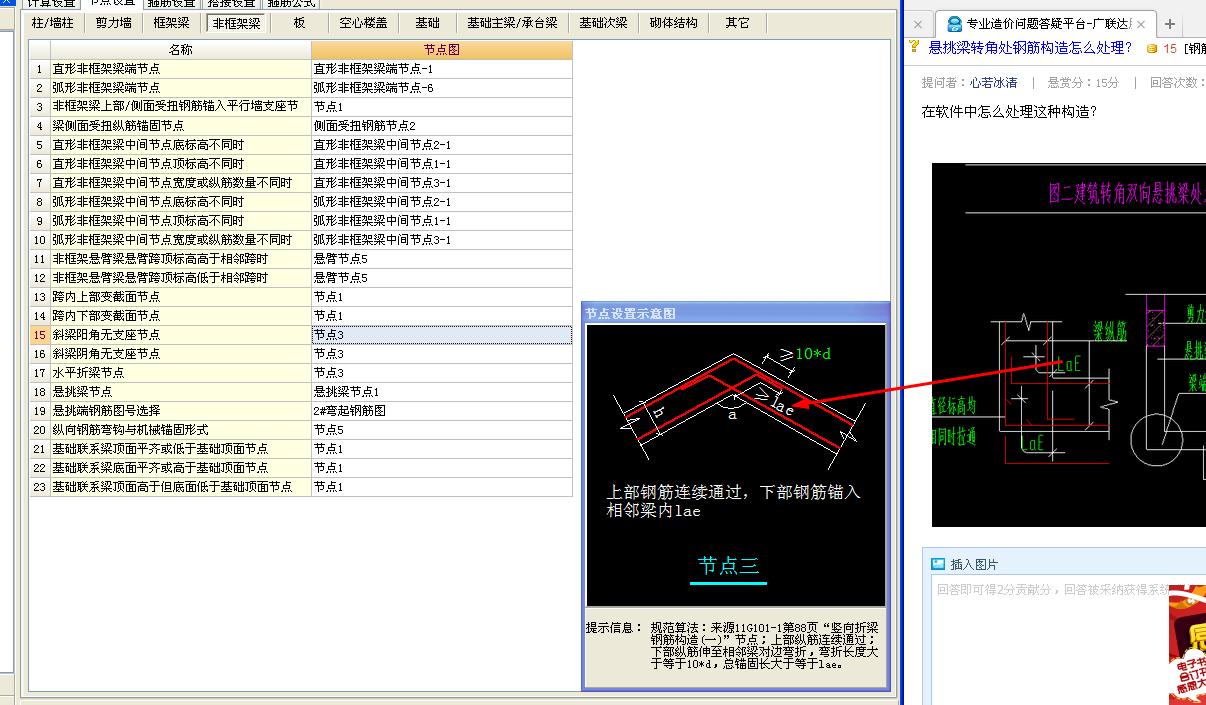Select row 直形非框架梁中间节点顶标高不同时

tap(181, 164)
